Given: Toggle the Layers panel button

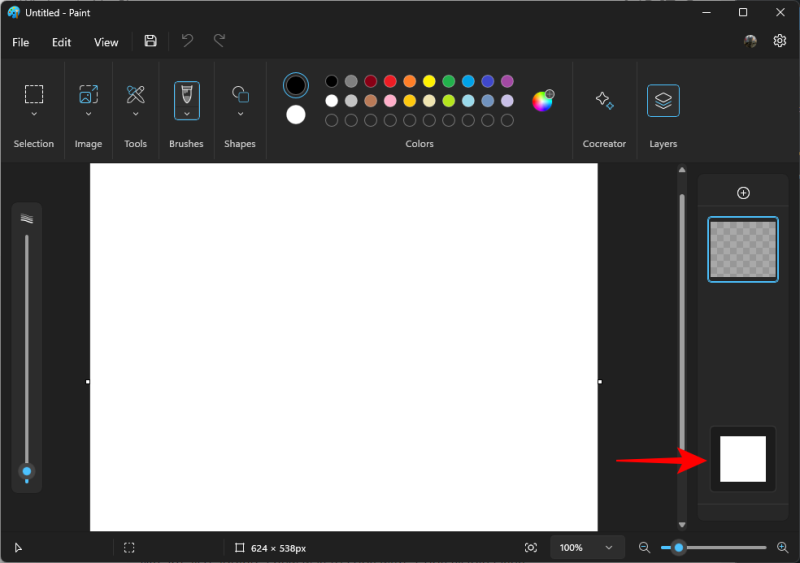Looking at the screenshot, I should tap(663, 101).
